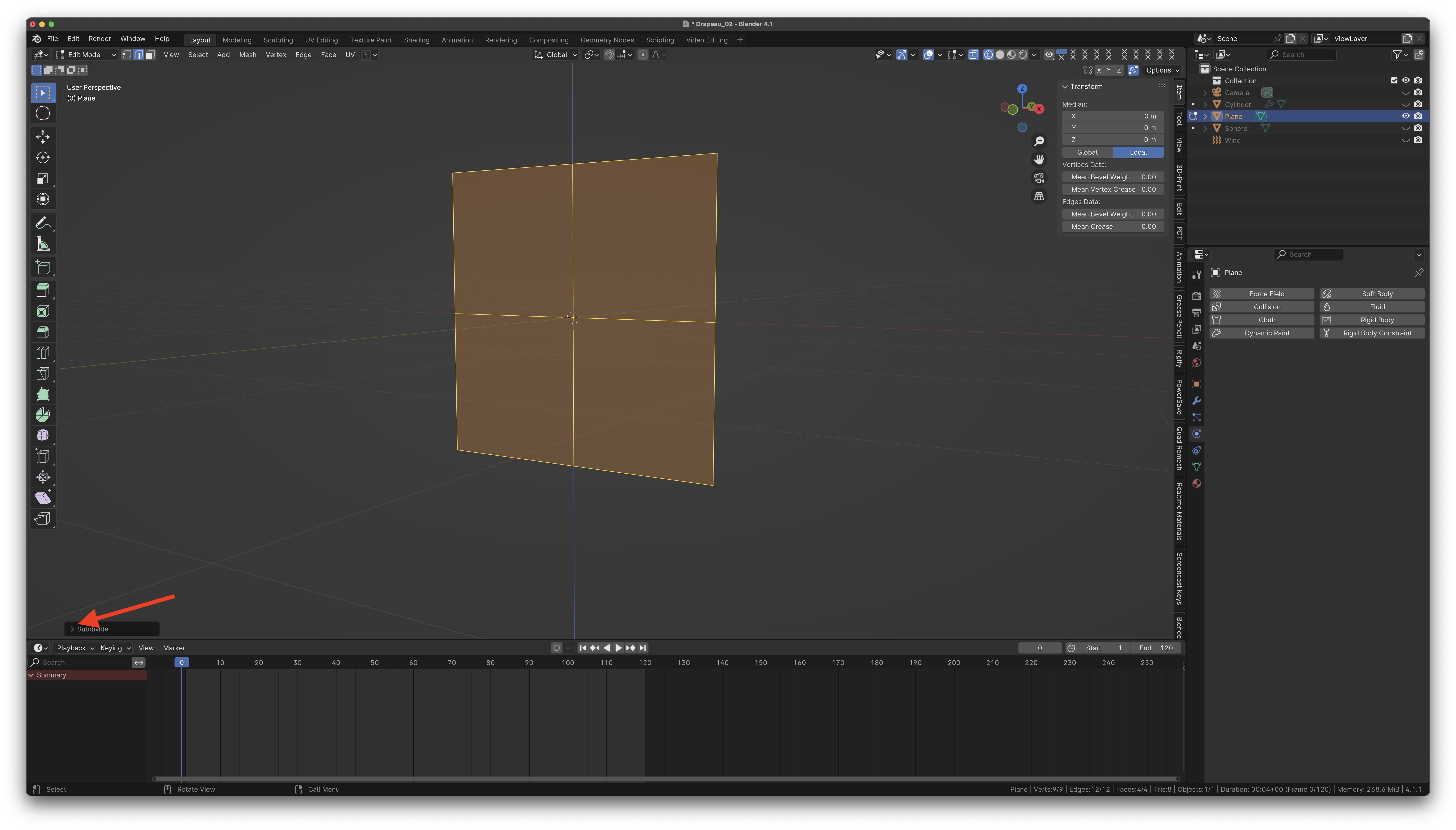Switch perspective/orthographic with the grid gizmo icon
1456x830 pixels.
pyautogui.click(x=1039, y=196)
